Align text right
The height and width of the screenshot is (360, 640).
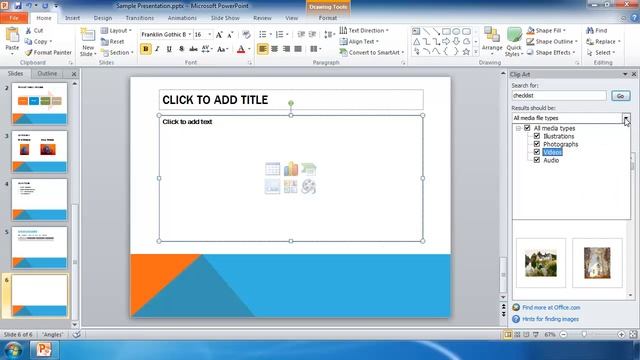point(287,49)
